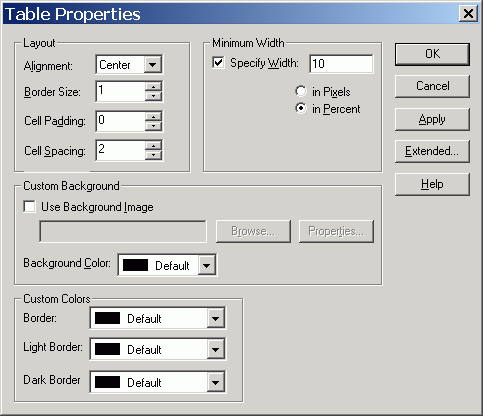Increase Border Size with up arrow

[153, 87]
